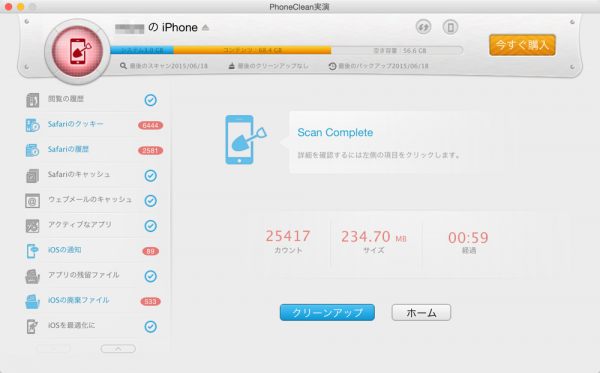This screenshot has width=600, height=373.
Task: Click the 00:59 経過 time value
Action: [x=468, y=238]
